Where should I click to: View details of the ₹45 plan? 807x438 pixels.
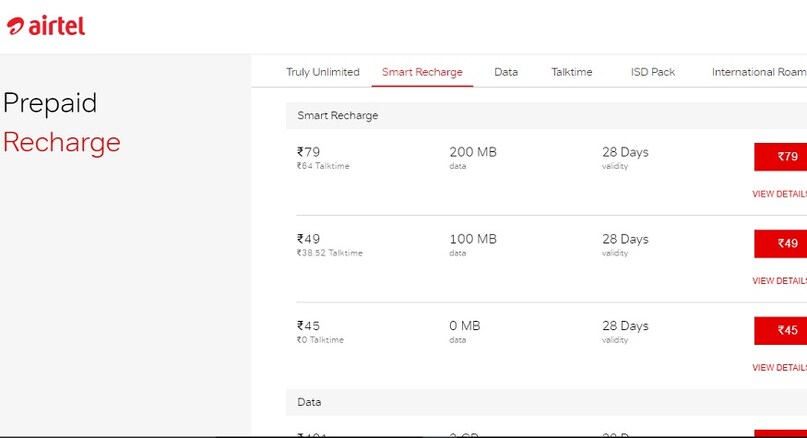[778, 368]
